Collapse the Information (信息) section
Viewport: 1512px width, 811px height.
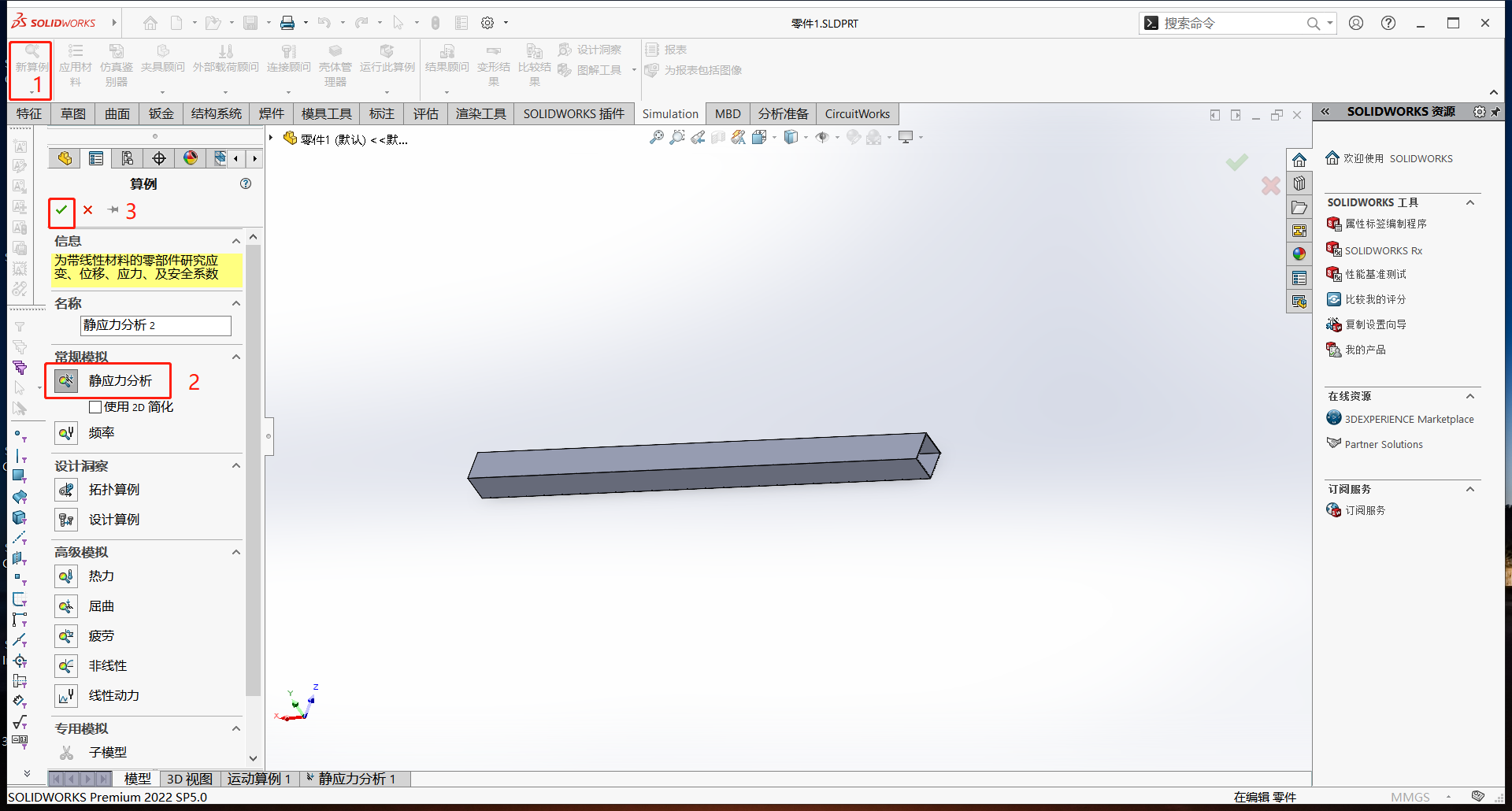click(x=235, y=241)
